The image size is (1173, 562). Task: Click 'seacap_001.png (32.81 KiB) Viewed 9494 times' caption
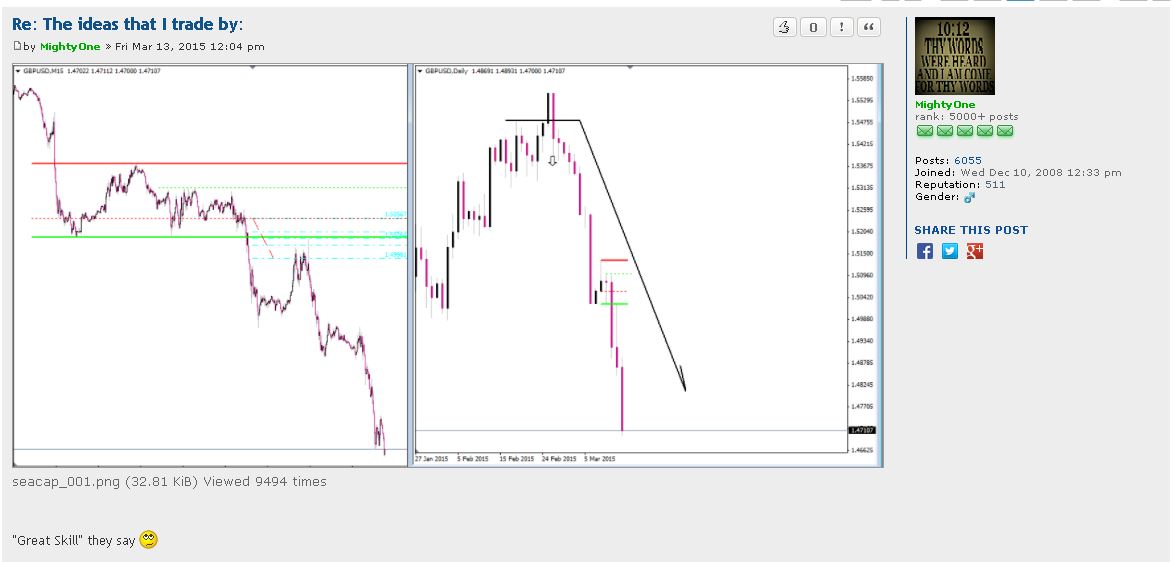(169, 481)
